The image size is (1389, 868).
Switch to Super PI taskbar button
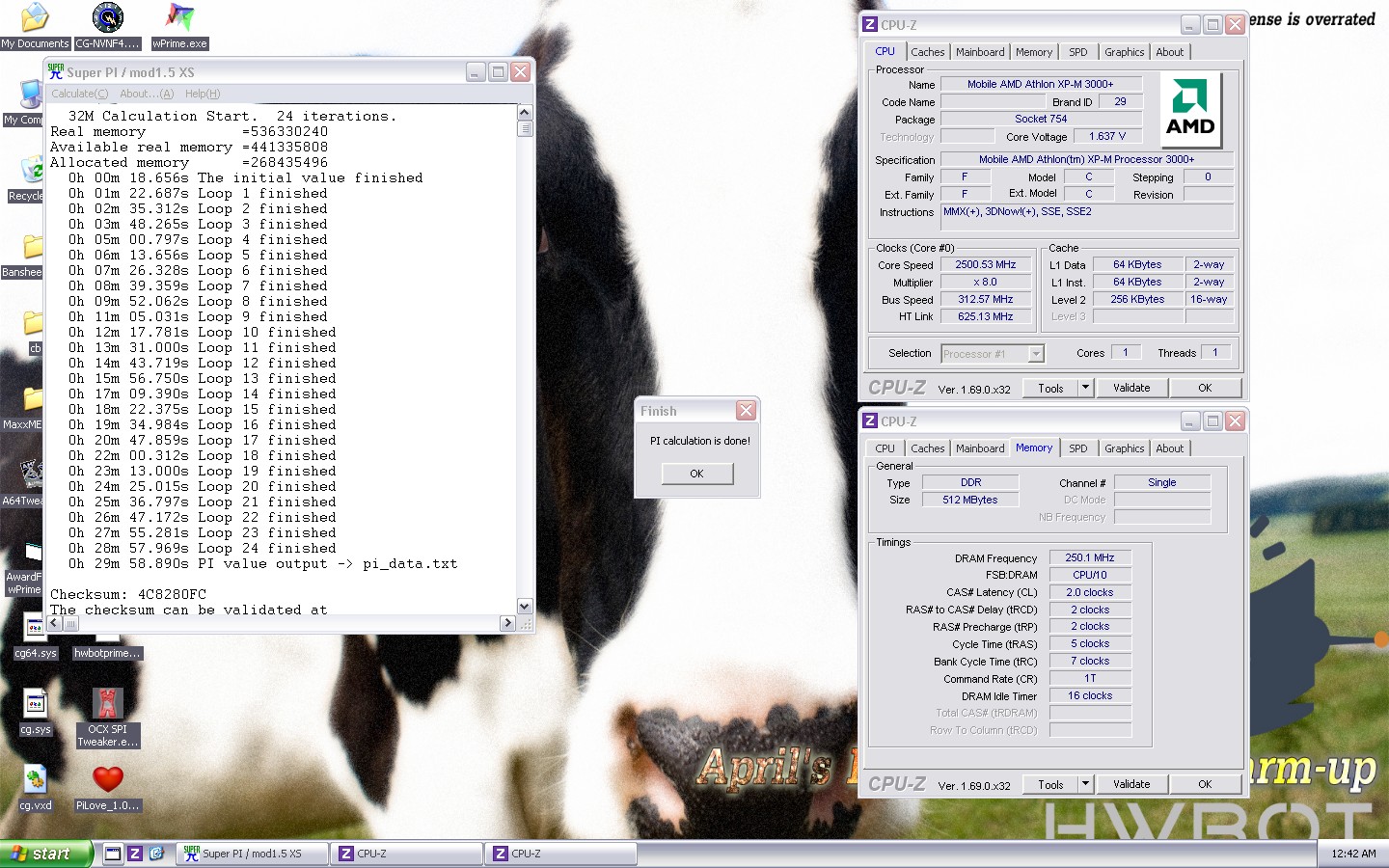252,854
